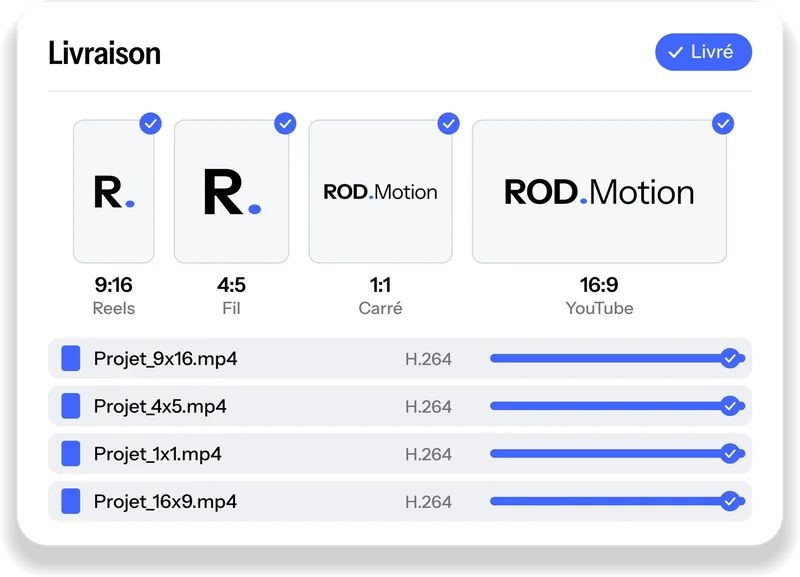Click the Projet_16x9.mp4 progress bar

pos(617,501)
